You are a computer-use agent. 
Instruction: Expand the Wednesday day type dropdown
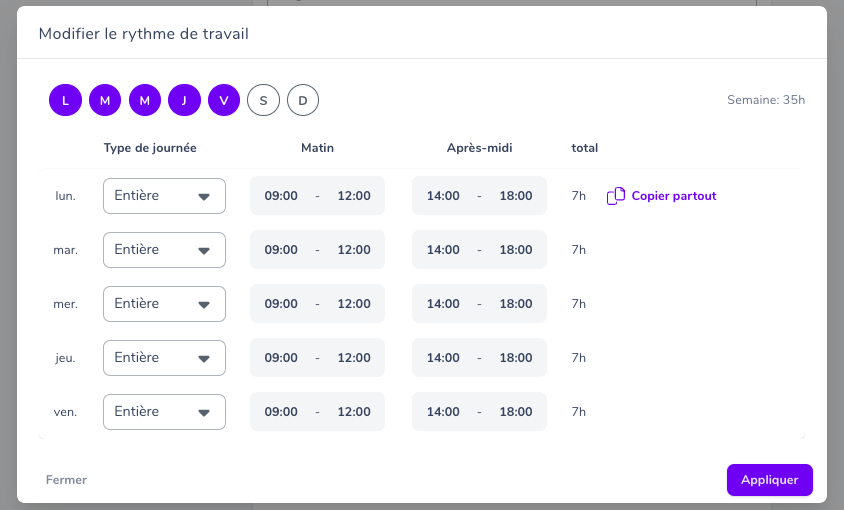click(164, 304)
